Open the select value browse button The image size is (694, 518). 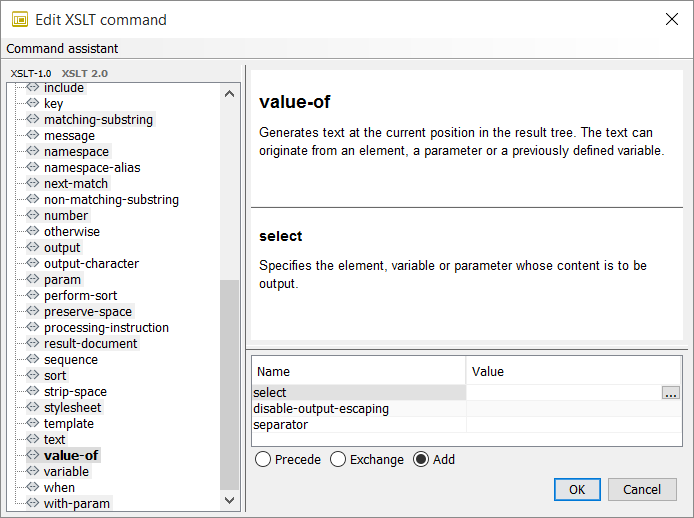[671, 393]
